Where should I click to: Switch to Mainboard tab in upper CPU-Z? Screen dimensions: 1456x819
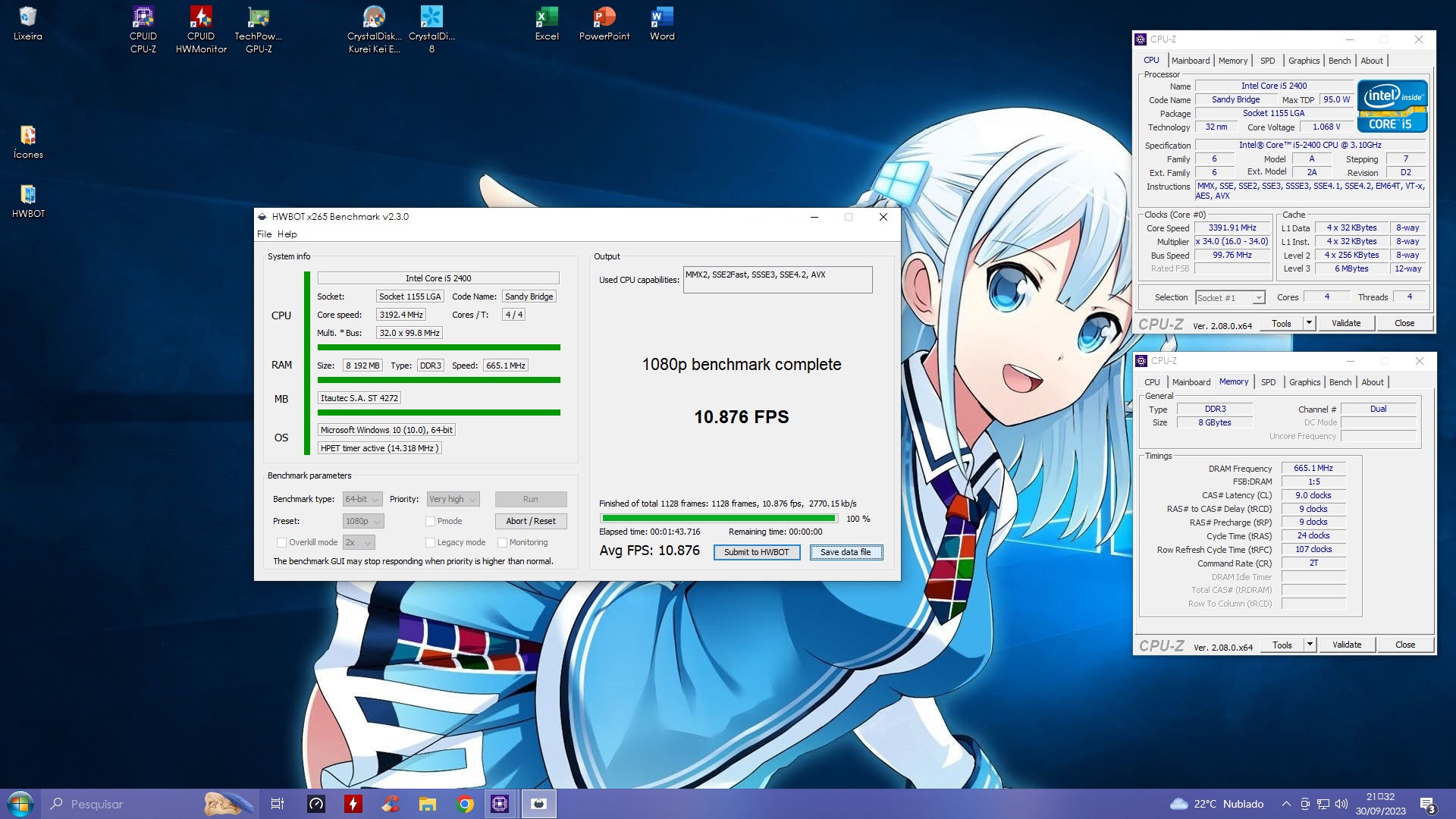[x=1191, y=61]
